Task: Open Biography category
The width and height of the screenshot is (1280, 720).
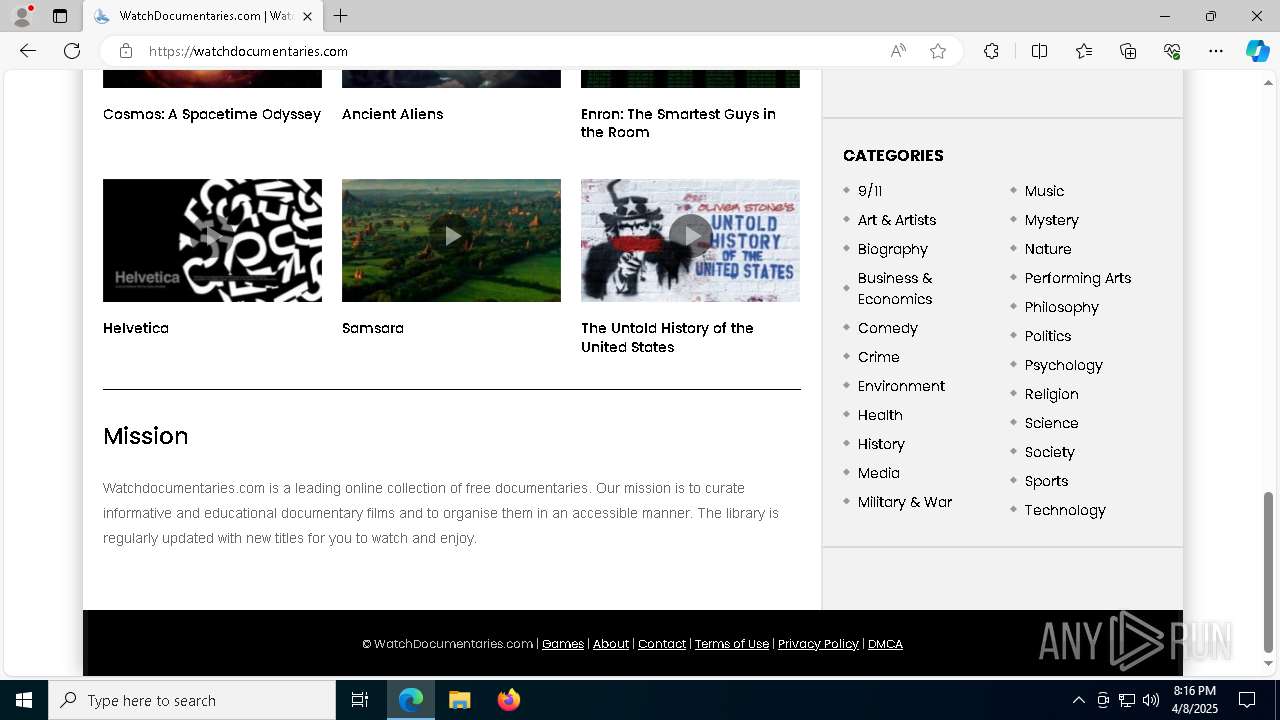Action: pyautogui.click(x=893, y=249)
